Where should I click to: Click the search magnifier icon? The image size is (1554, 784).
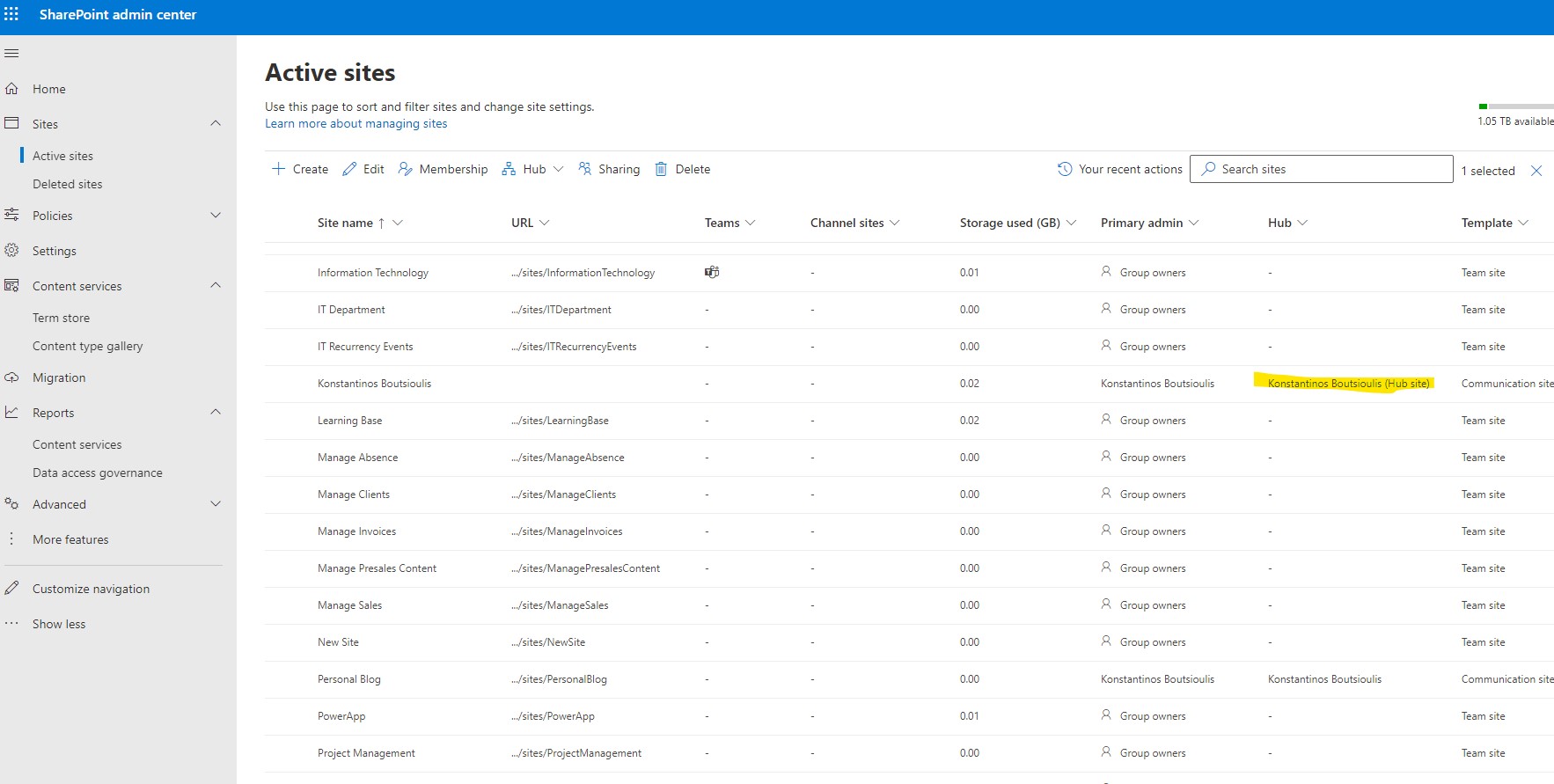[x=1209, y=168]
